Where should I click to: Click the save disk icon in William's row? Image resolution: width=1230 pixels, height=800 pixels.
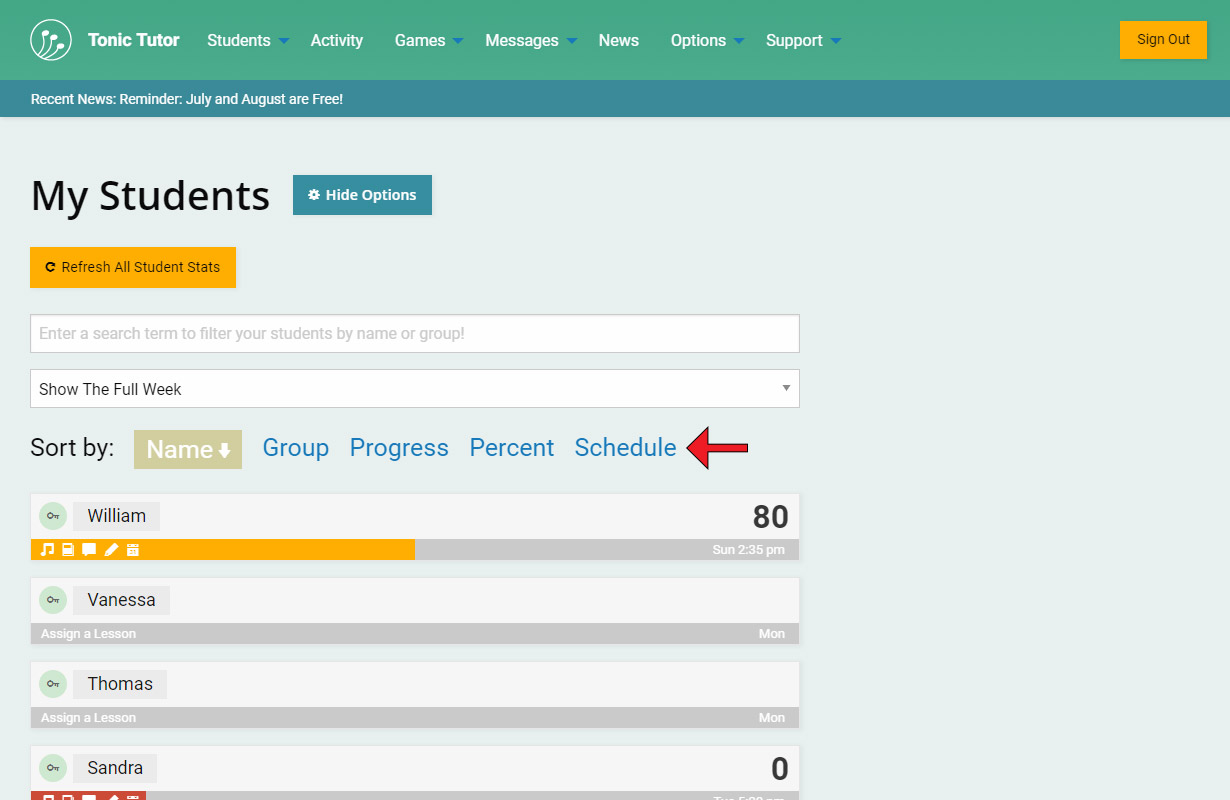pyautogui.click(x=68, y=550)
